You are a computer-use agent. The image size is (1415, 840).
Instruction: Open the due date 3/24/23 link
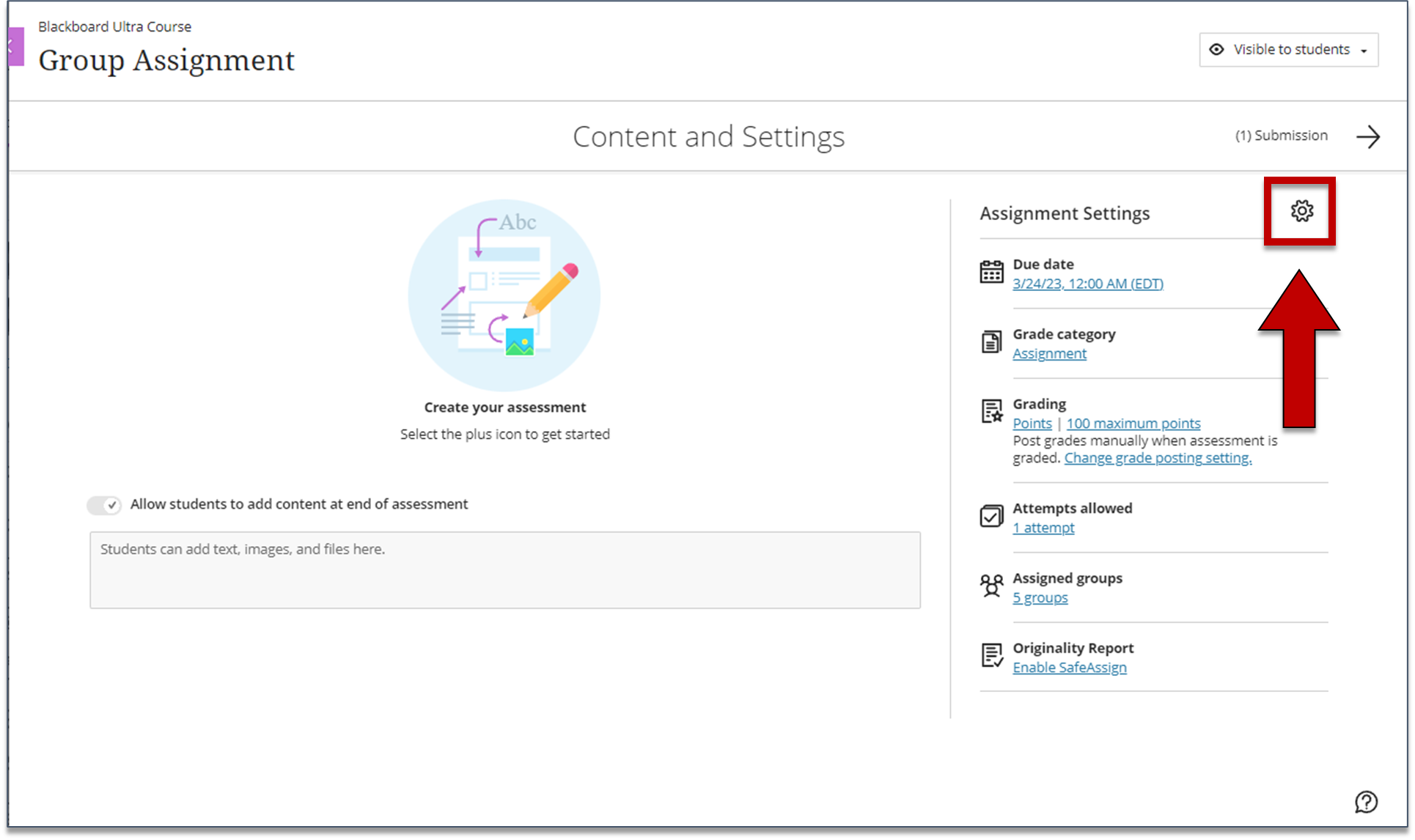coord(1088,284)
